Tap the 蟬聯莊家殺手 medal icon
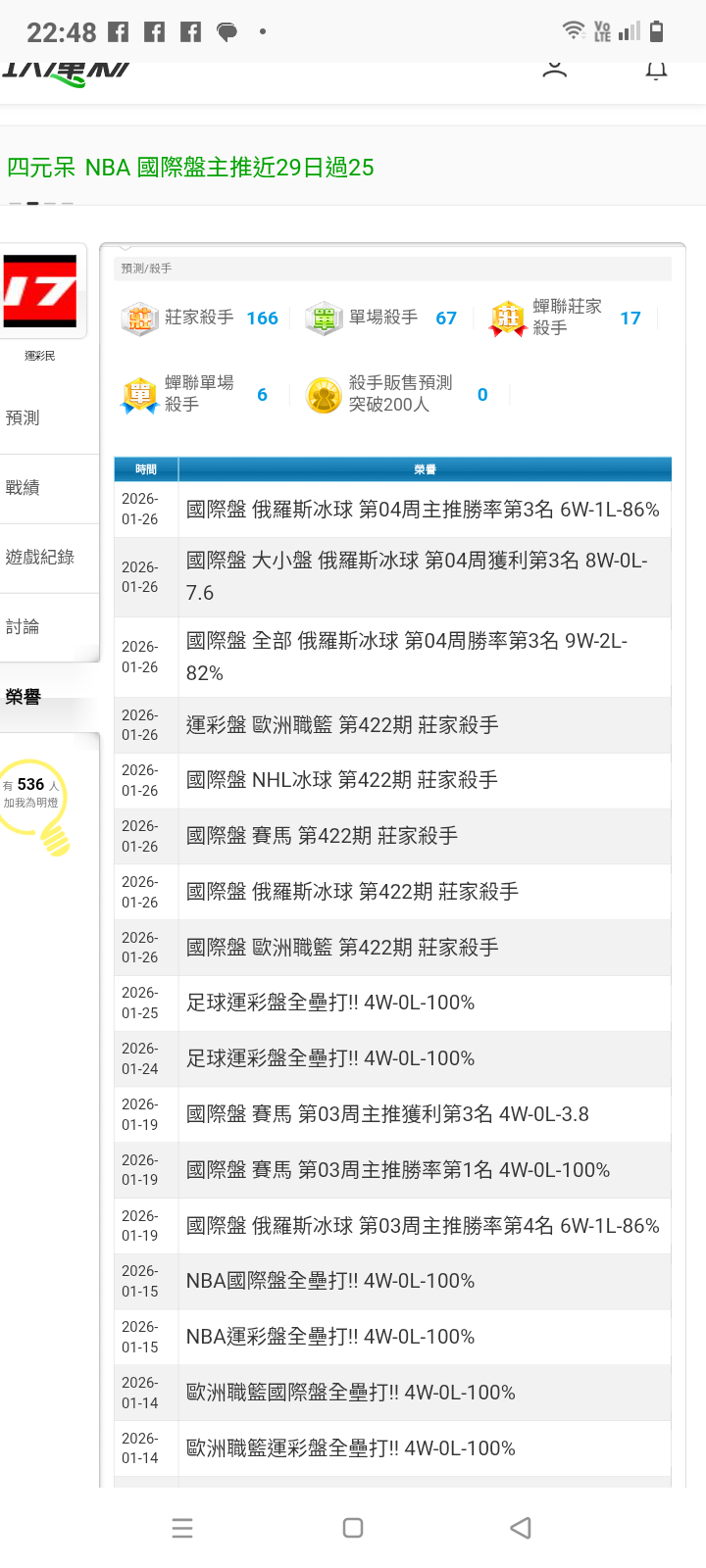This screenshot has height=1568, width=706. [x=508, y=318]
